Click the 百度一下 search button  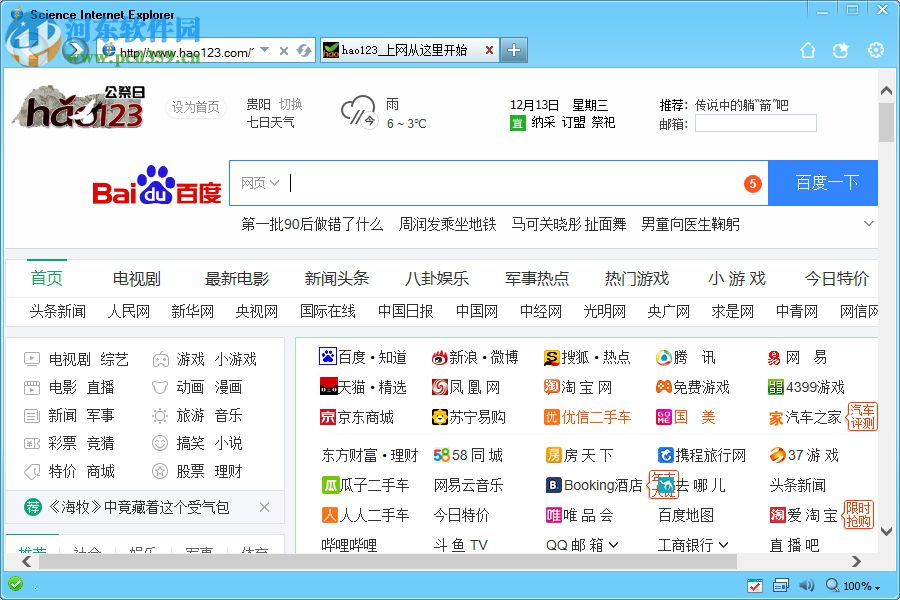tap(823, 183)
